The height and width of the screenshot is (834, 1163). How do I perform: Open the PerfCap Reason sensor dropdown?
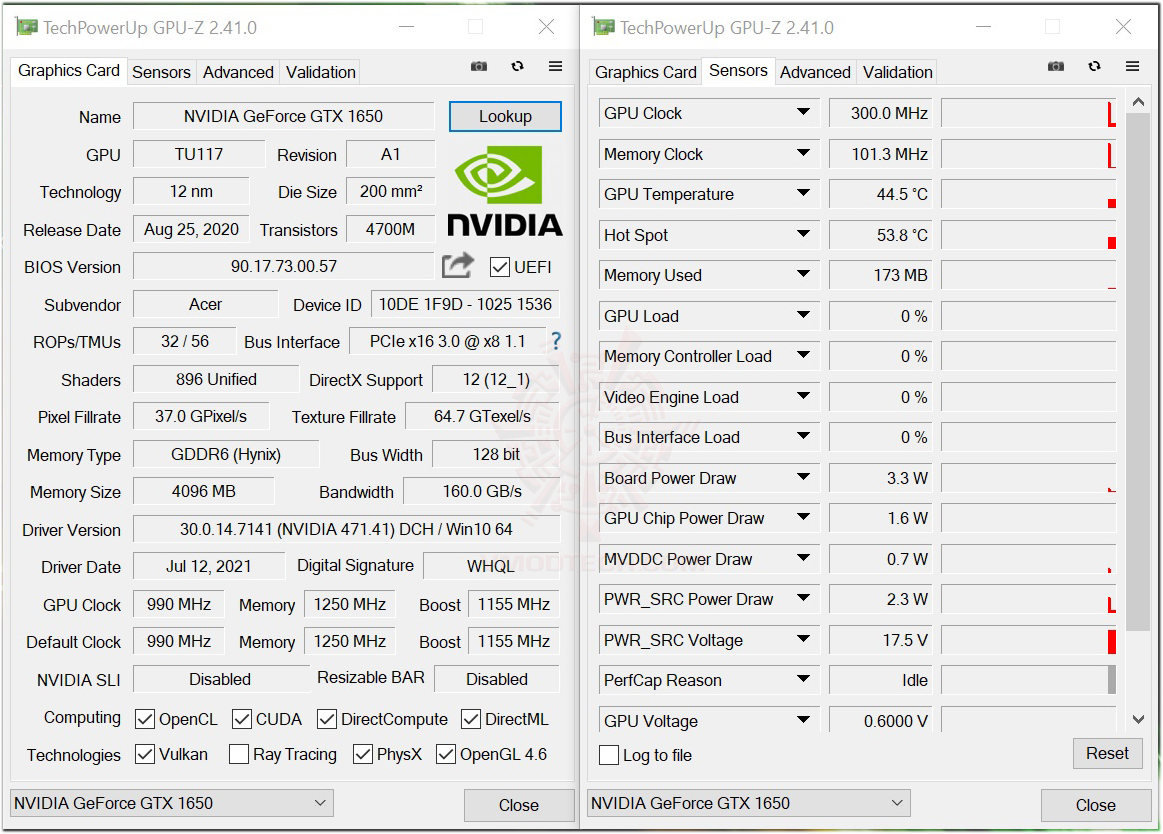[x=803, y=680]
